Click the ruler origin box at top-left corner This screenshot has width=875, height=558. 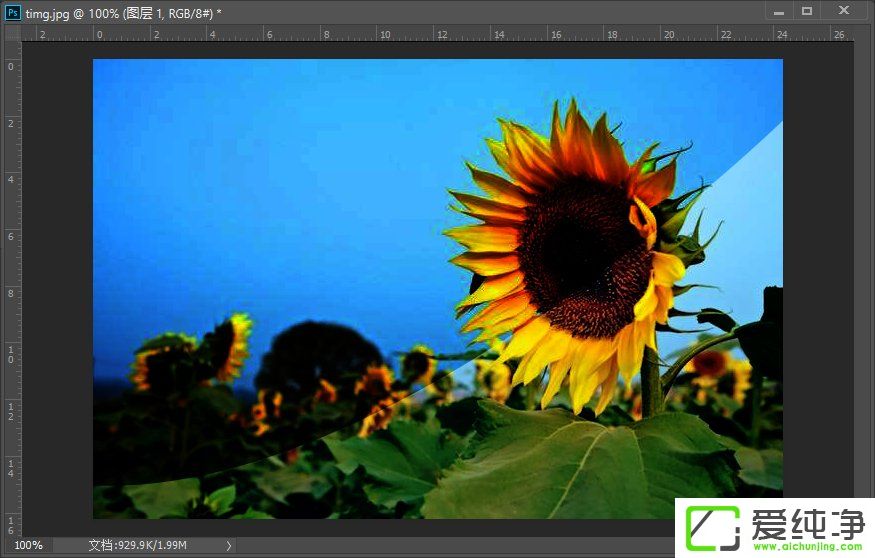click(x=12, y=33)
